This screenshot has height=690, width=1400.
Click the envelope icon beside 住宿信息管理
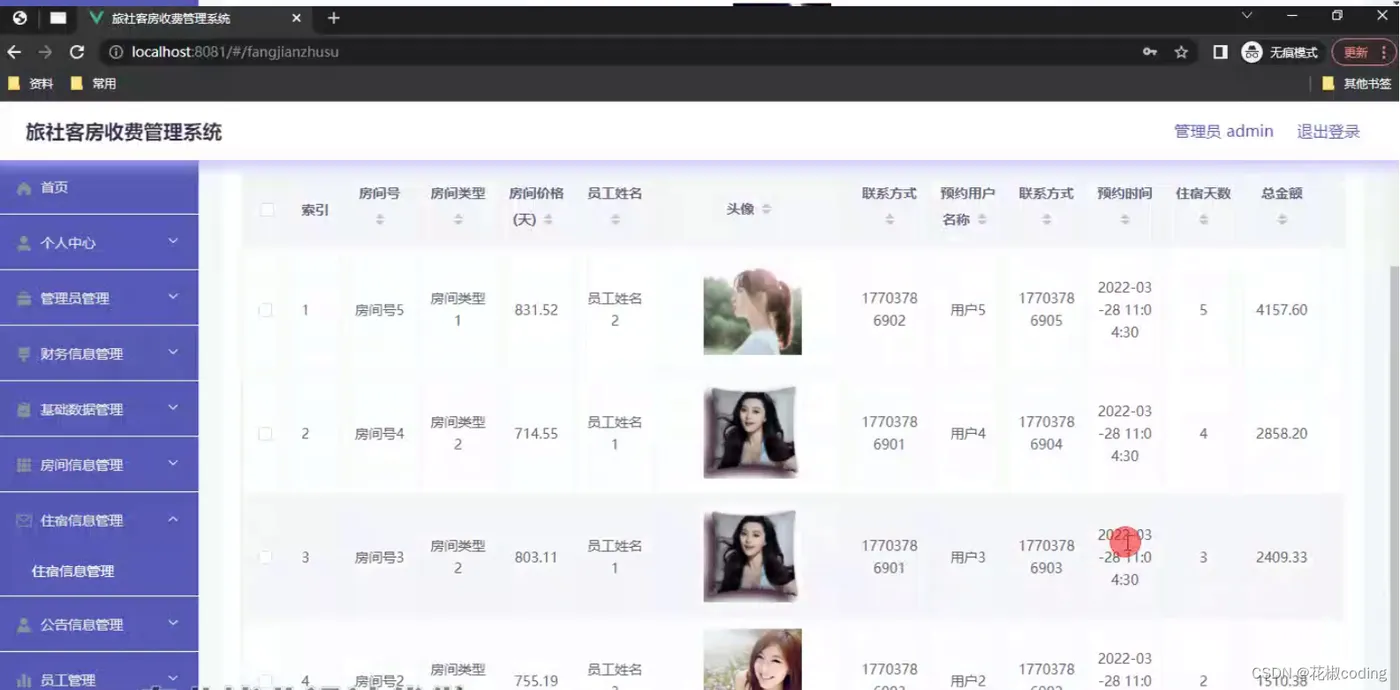(x=24, y=521)
